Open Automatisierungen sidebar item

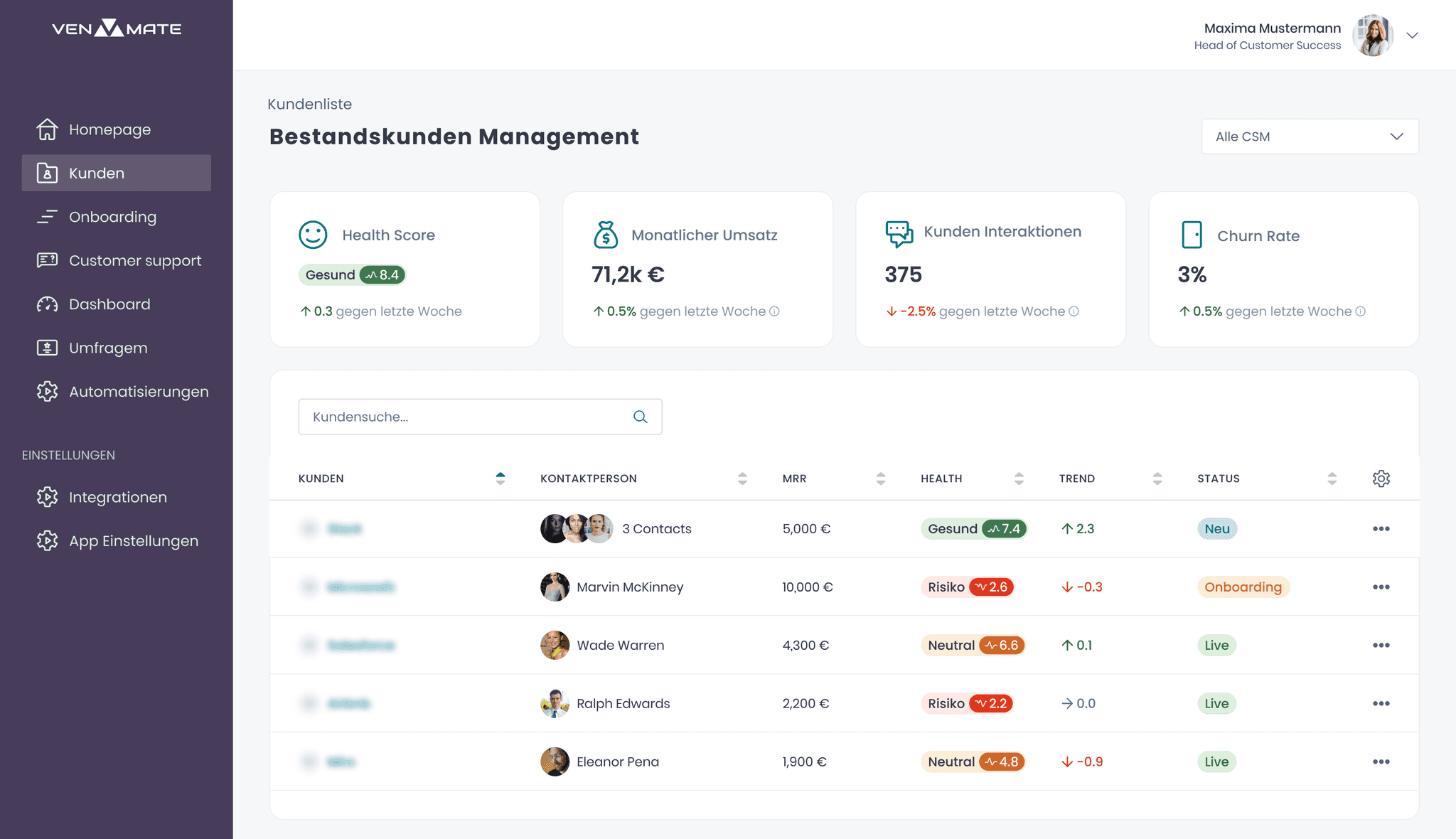pyautogui.click(x=138, y=392)
